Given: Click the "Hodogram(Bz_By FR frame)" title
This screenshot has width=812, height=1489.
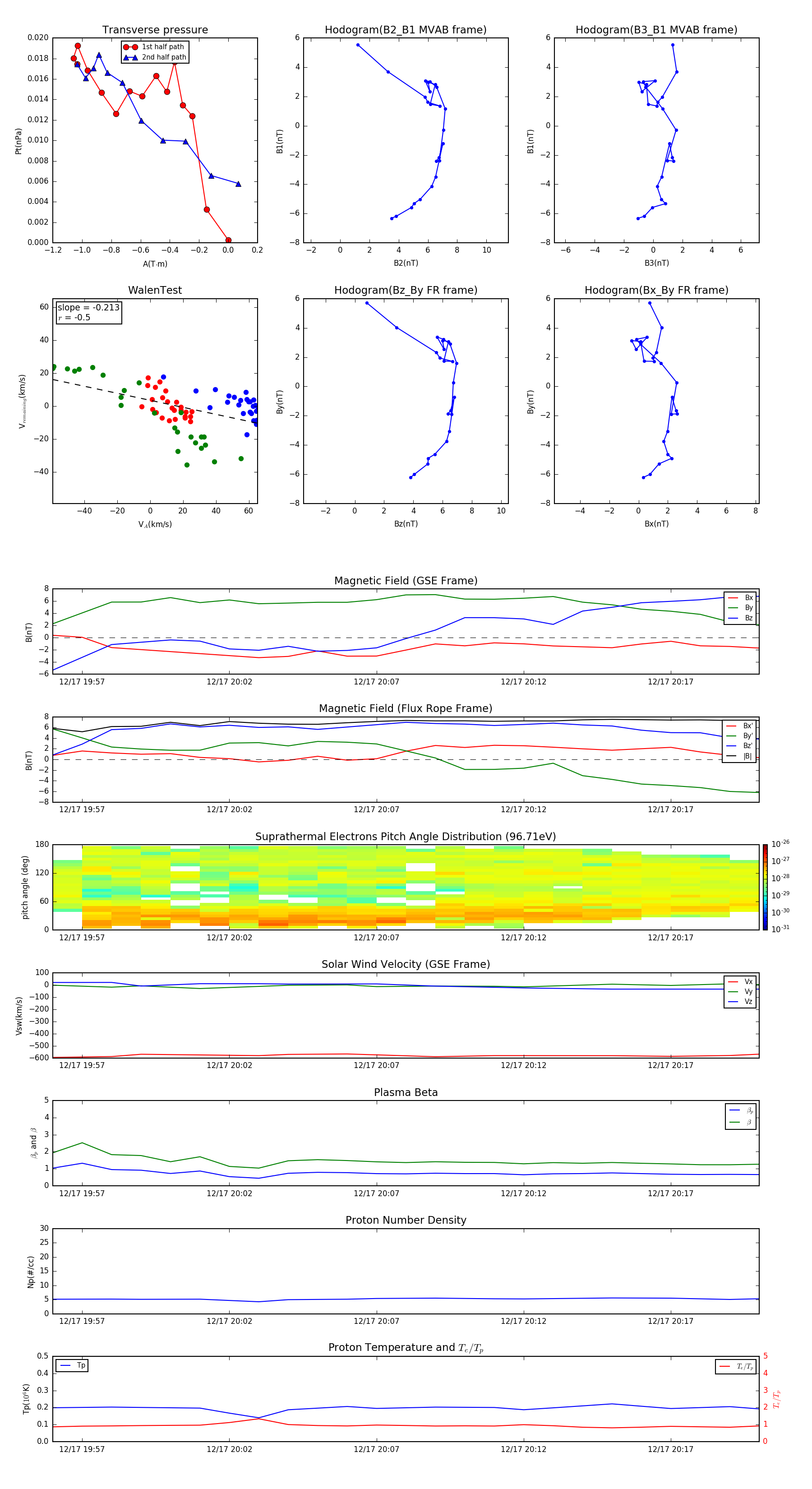Looking at the screenshot, I should (406, 290).
